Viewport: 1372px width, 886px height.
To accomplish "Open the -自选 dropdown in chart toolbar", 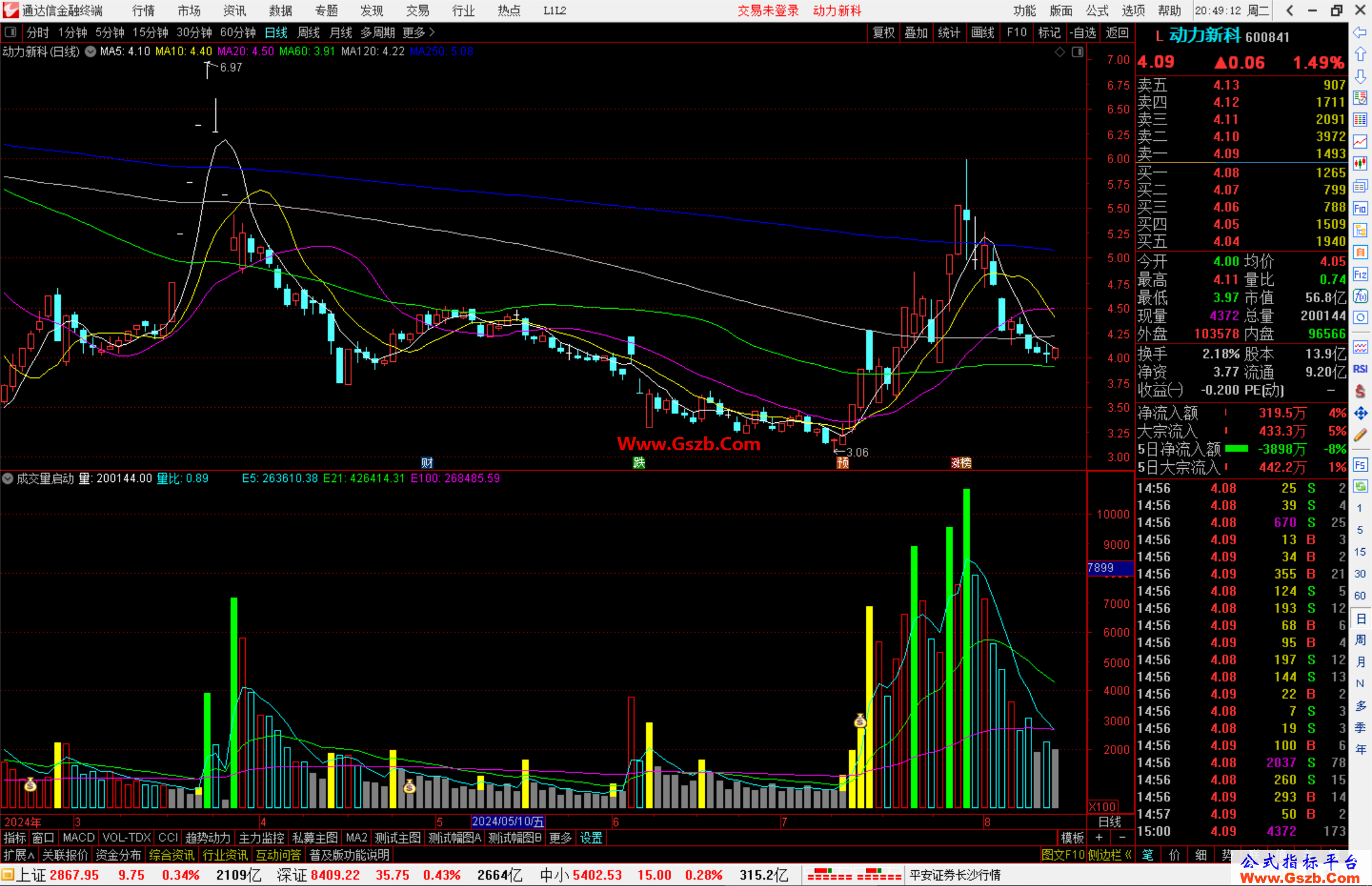I will [1082, 32].
